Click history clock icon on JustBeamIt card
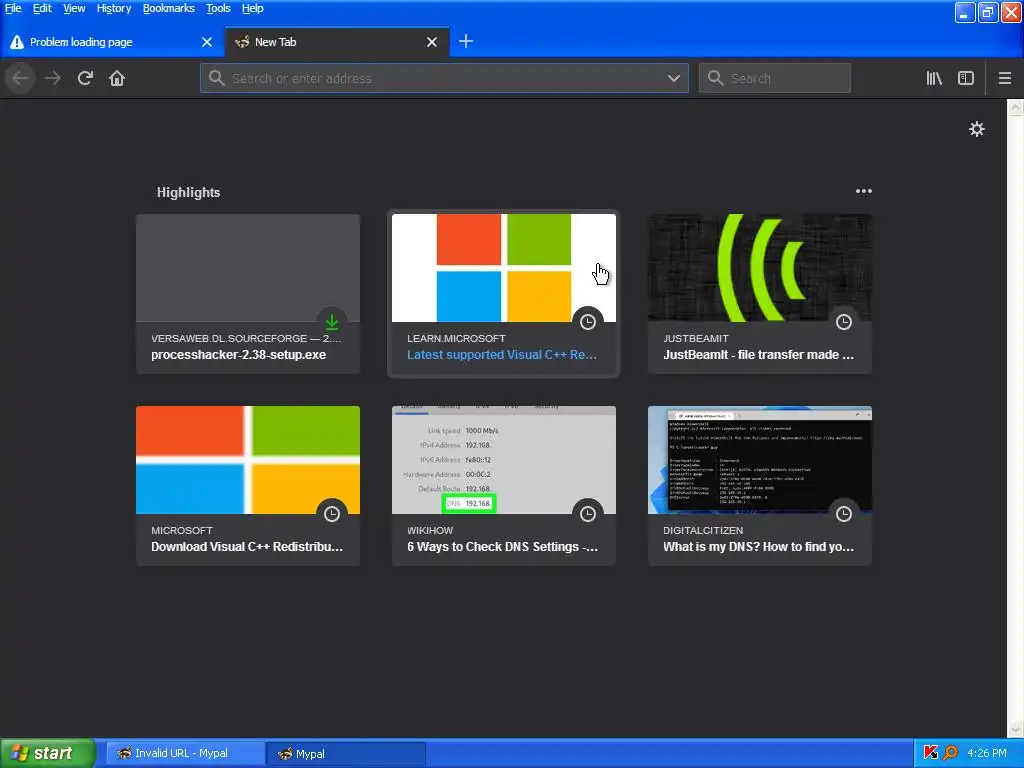The height and width of the screenshot is (768, 1024). 844,321
